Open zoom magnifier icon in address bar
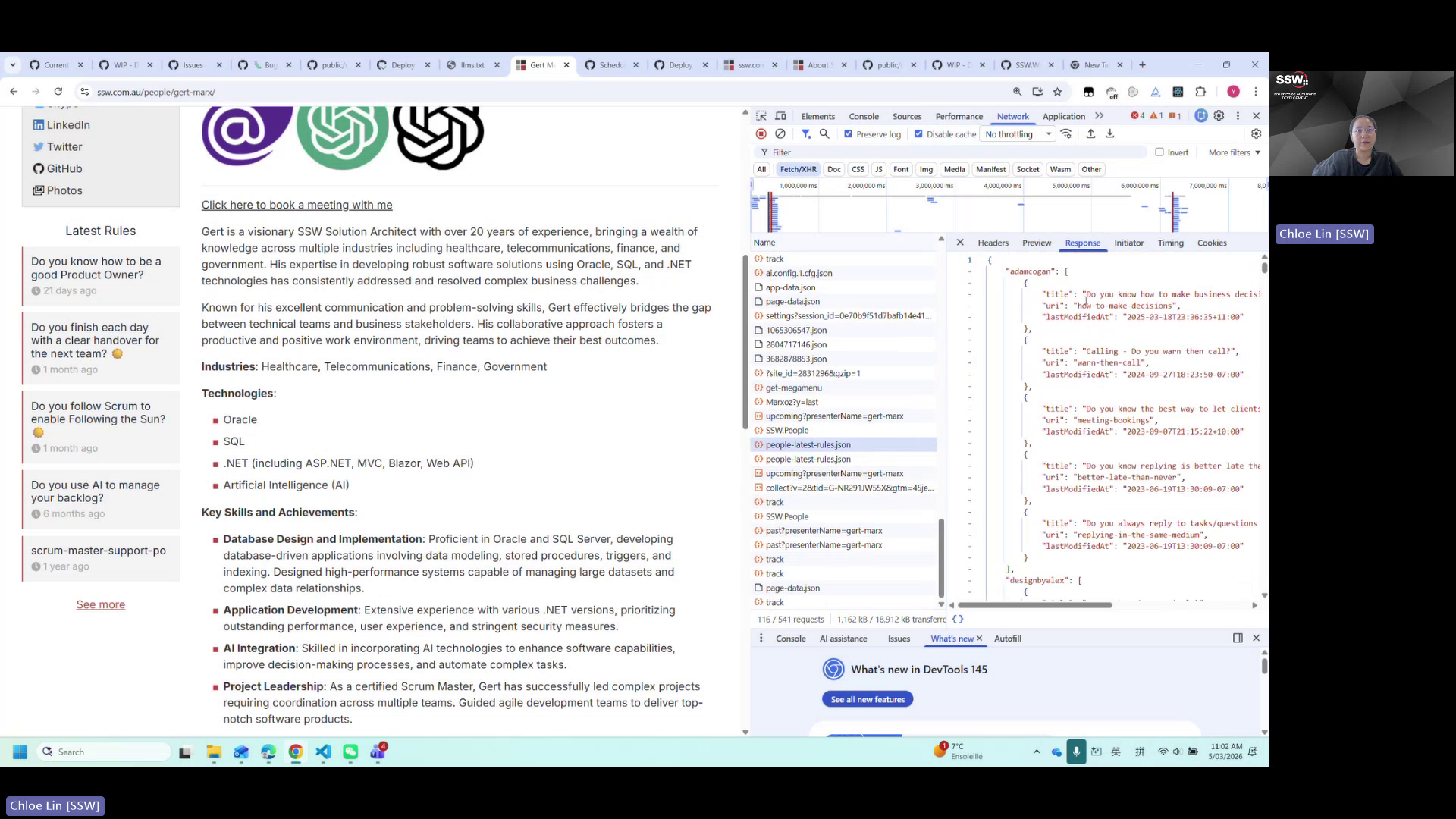Image resolution: width=1456 pixels, height=819 pixels. [x=1017, y=92]
